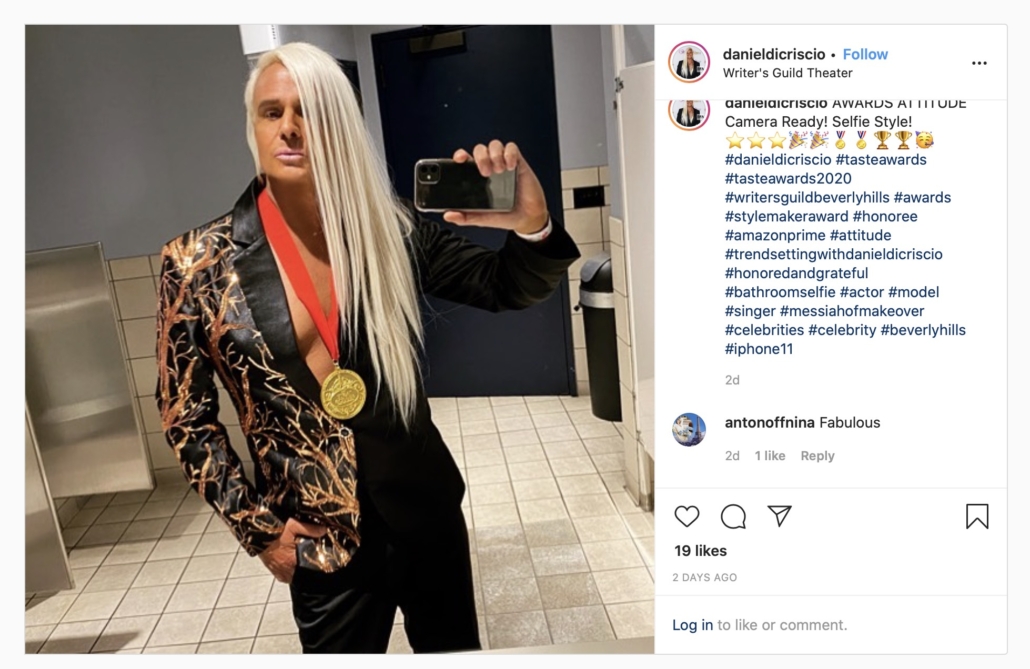Open antonoffnina username link
The height and width of the screenshot is (669, 1030).
pyautogui.click(x=769, y=423)
